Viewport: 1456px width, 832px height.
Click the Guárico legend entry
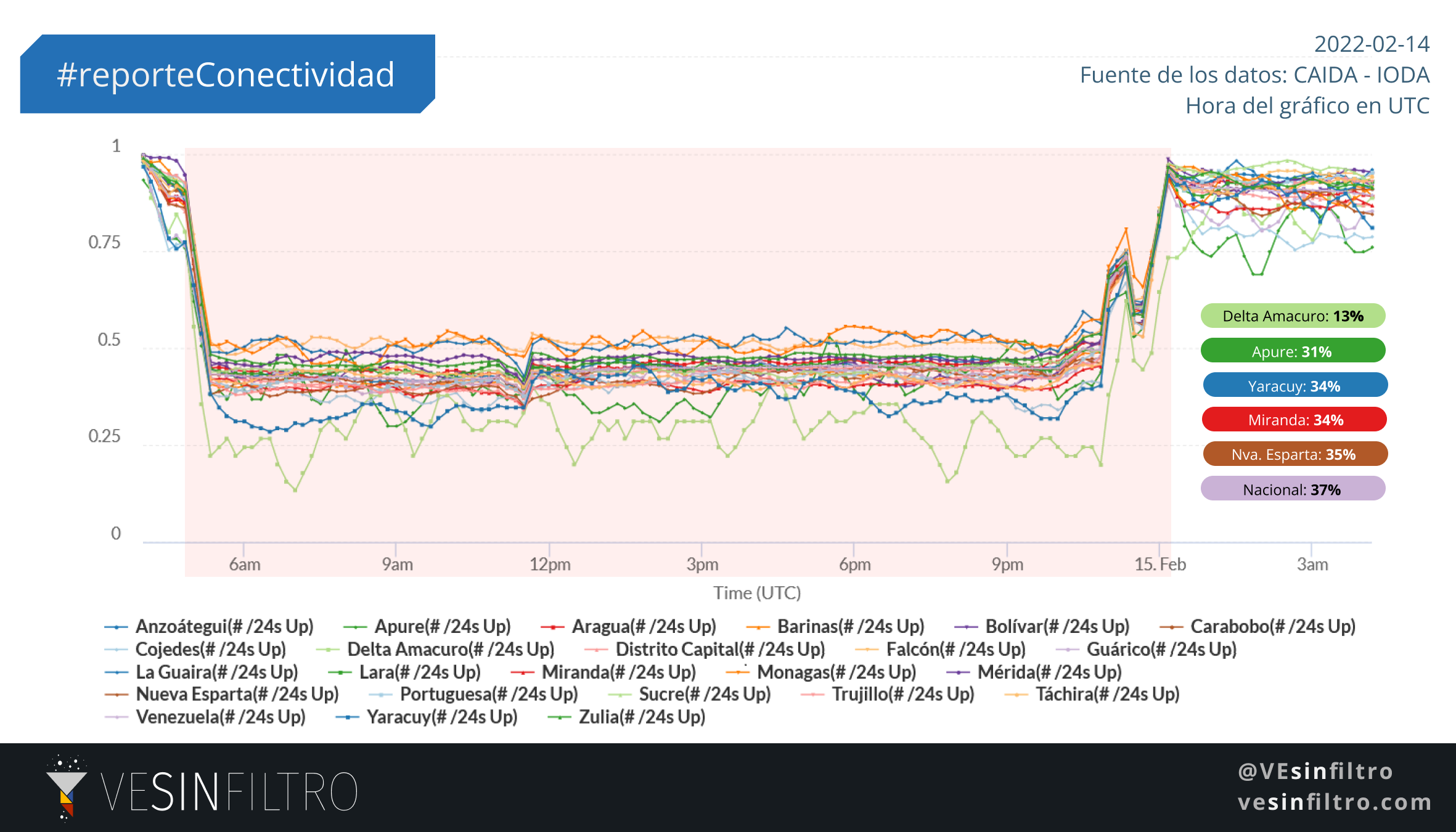1147,649
